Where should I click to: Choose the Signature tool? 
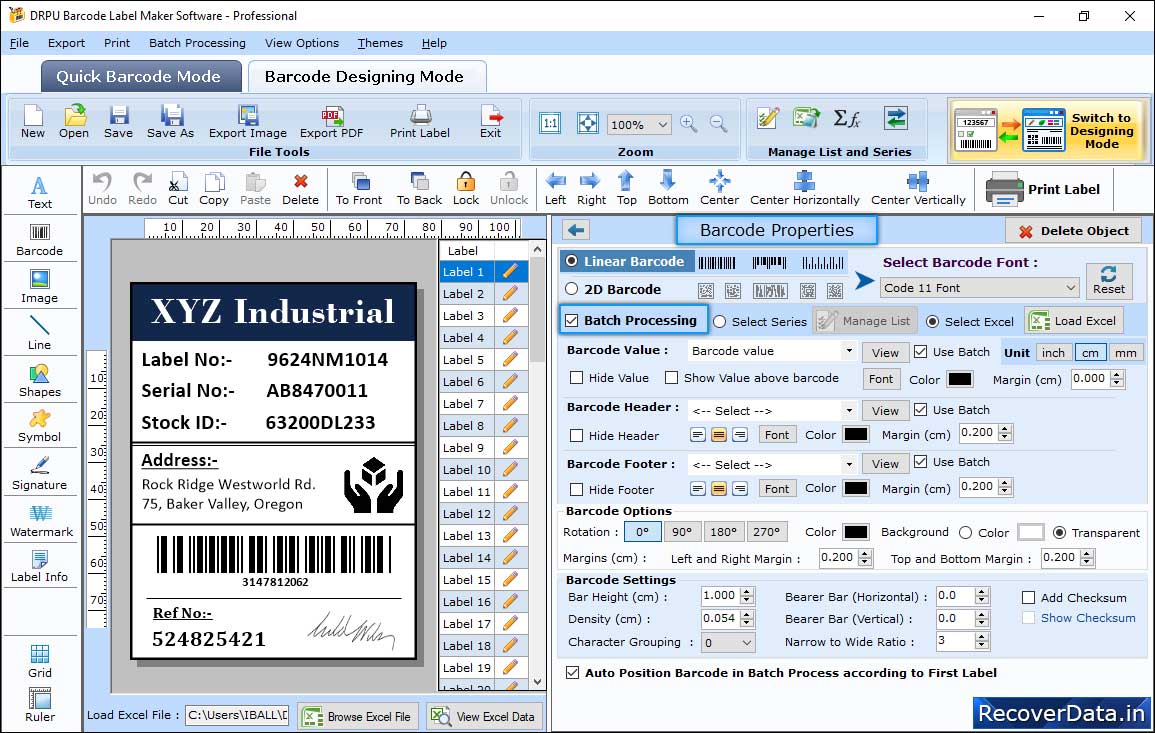(40, 474)
